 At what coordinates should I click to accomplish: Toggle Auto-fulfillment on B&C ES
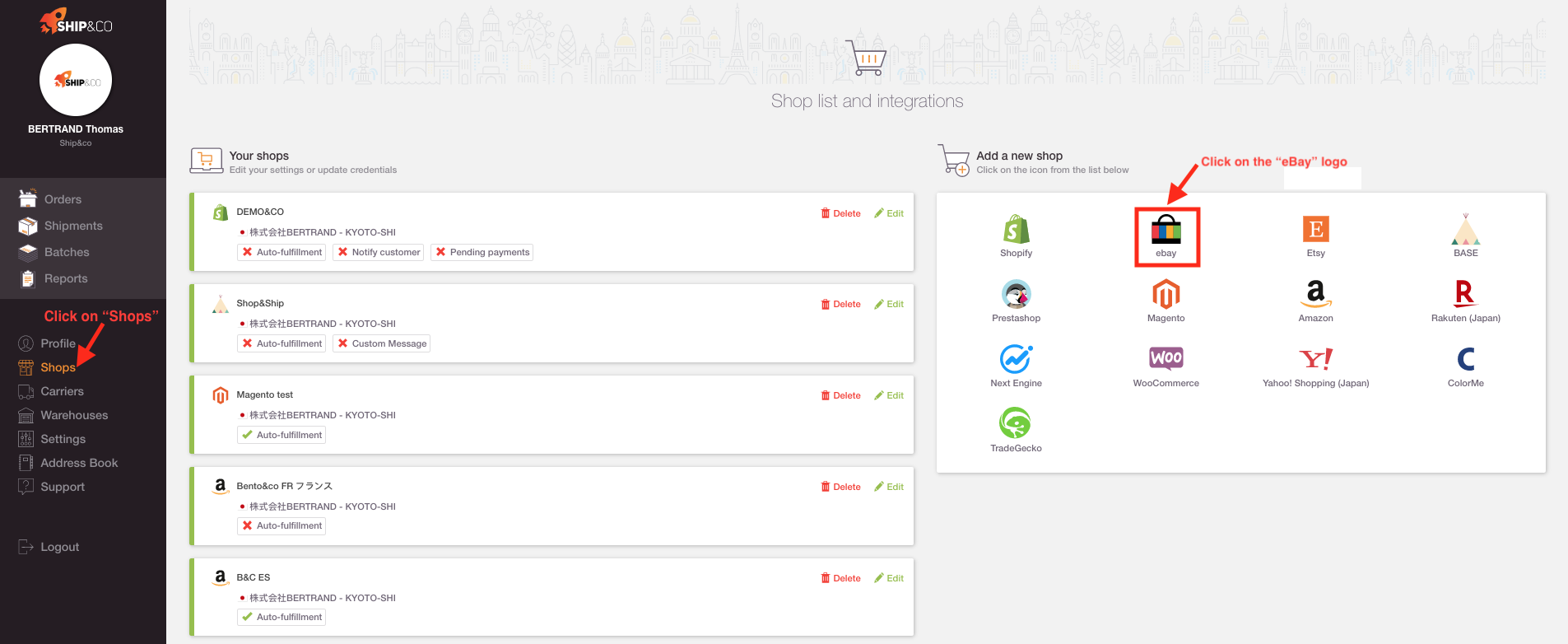[x=281, y=617]
